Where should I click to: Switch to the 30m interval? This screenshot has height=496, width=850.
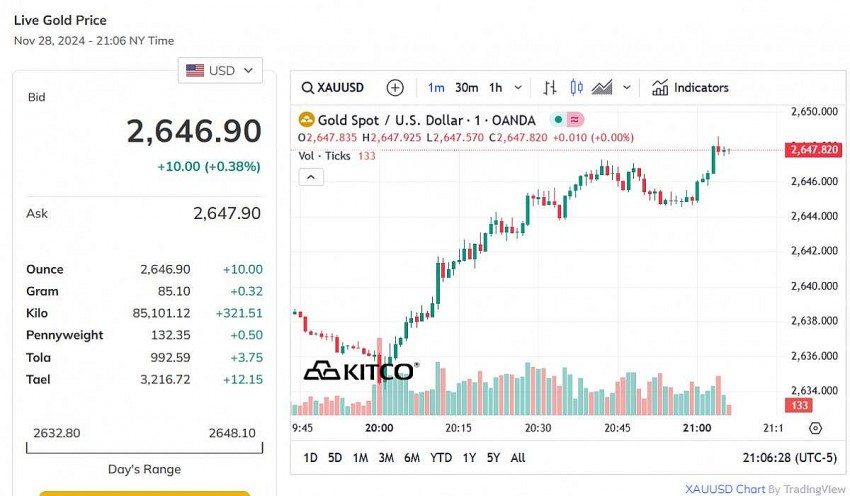pos(466,88)
